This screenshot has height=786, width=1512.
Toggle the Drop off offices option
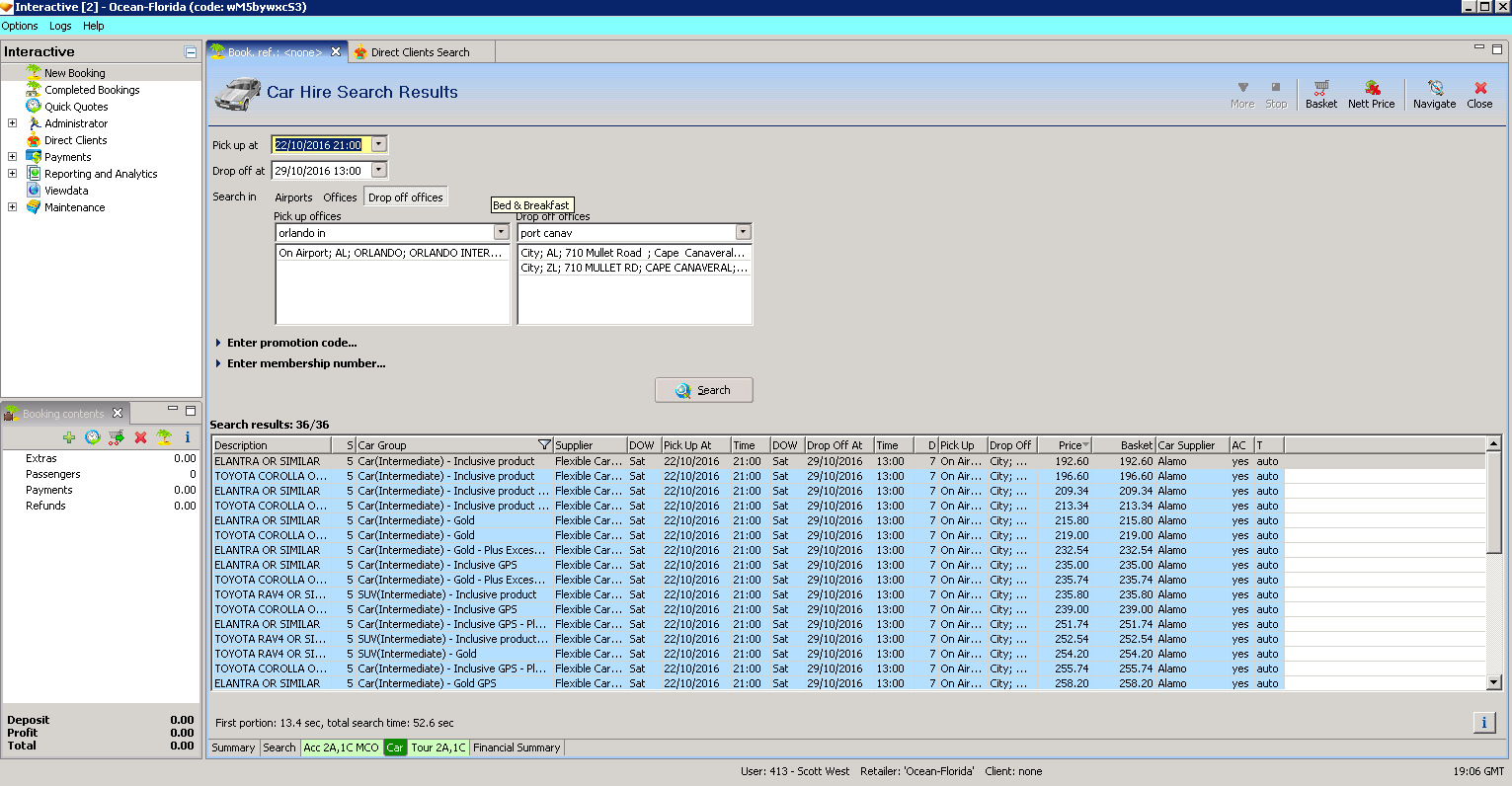pyautogui.click(x=405, y=197)
